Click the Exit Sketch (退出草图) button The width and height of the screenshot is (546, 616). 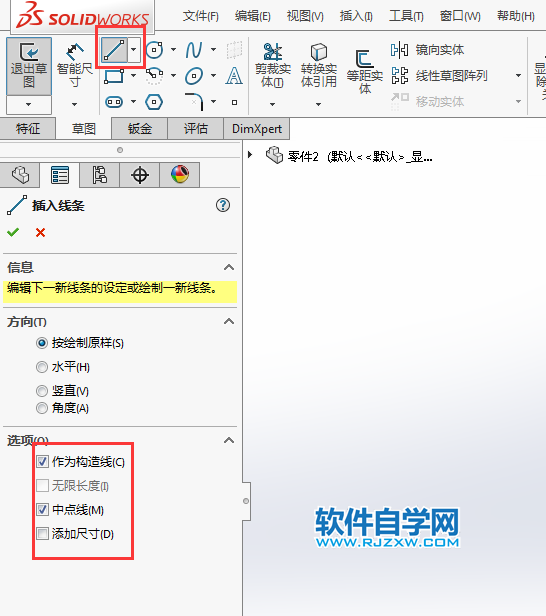coord(29,66)
